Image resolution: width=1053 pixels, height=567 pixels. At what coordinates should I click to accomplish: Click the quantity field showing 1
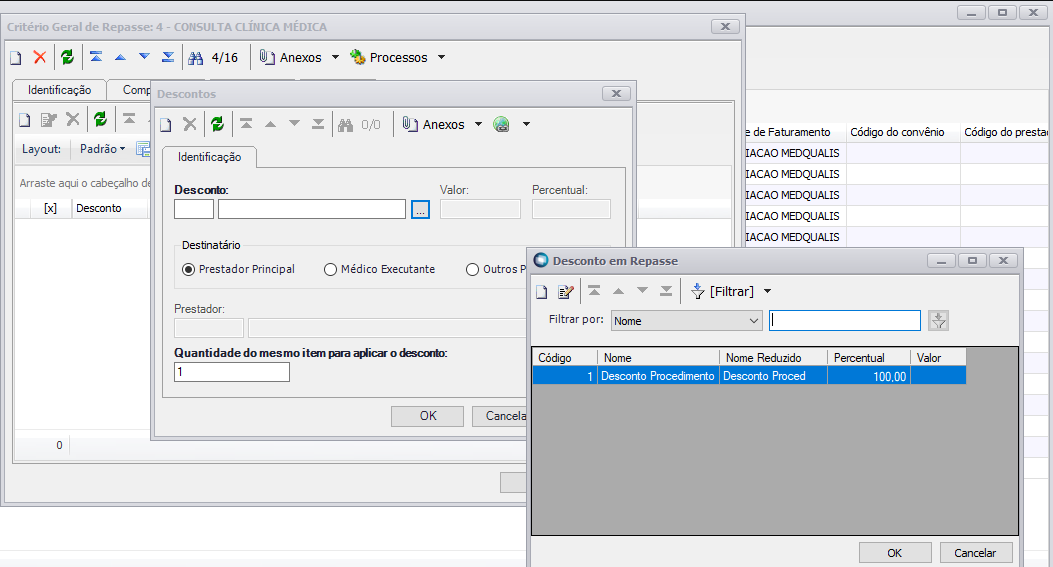[232, 372]
